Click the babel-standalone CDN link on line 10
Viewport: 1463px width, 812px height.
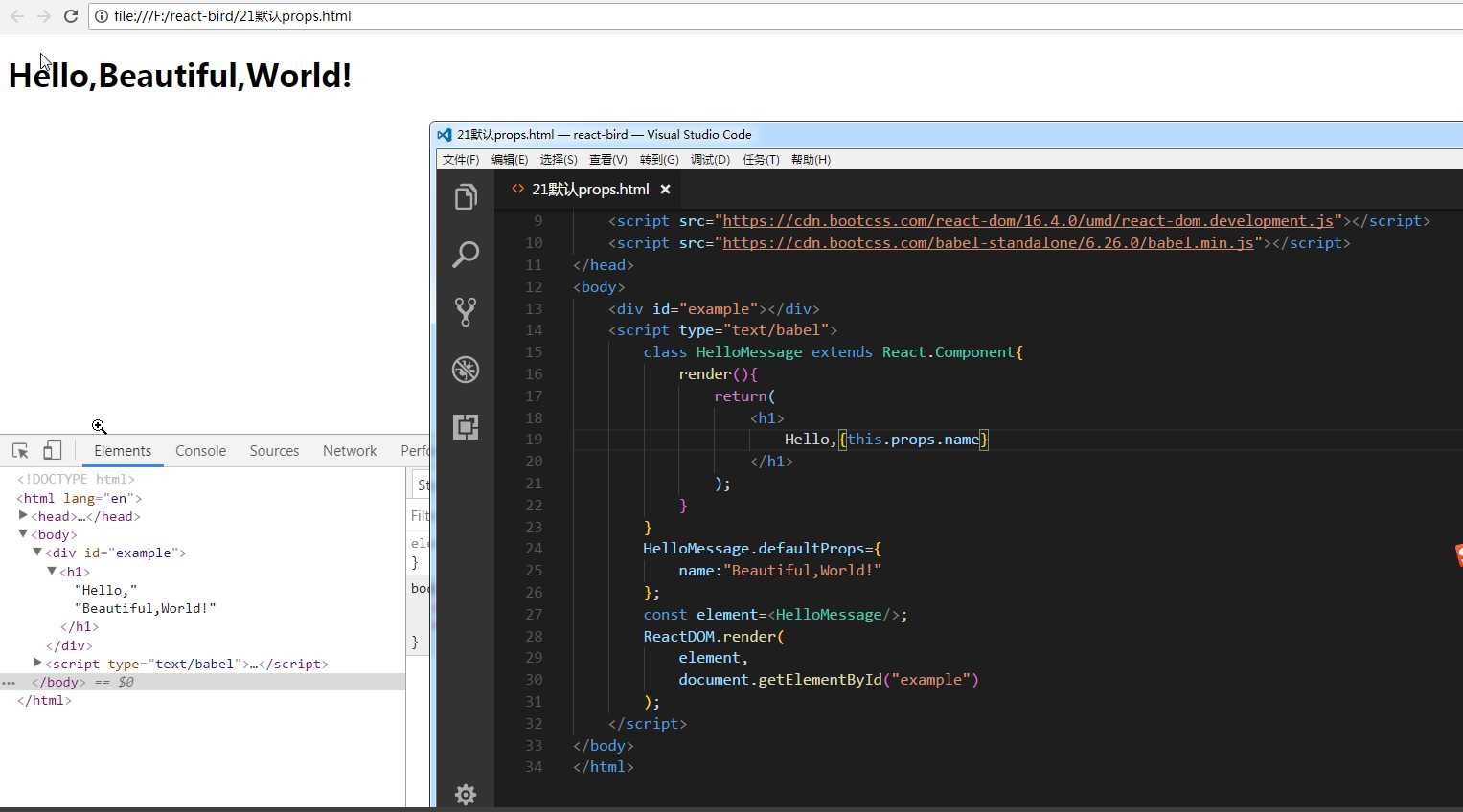tap(988, 243)
